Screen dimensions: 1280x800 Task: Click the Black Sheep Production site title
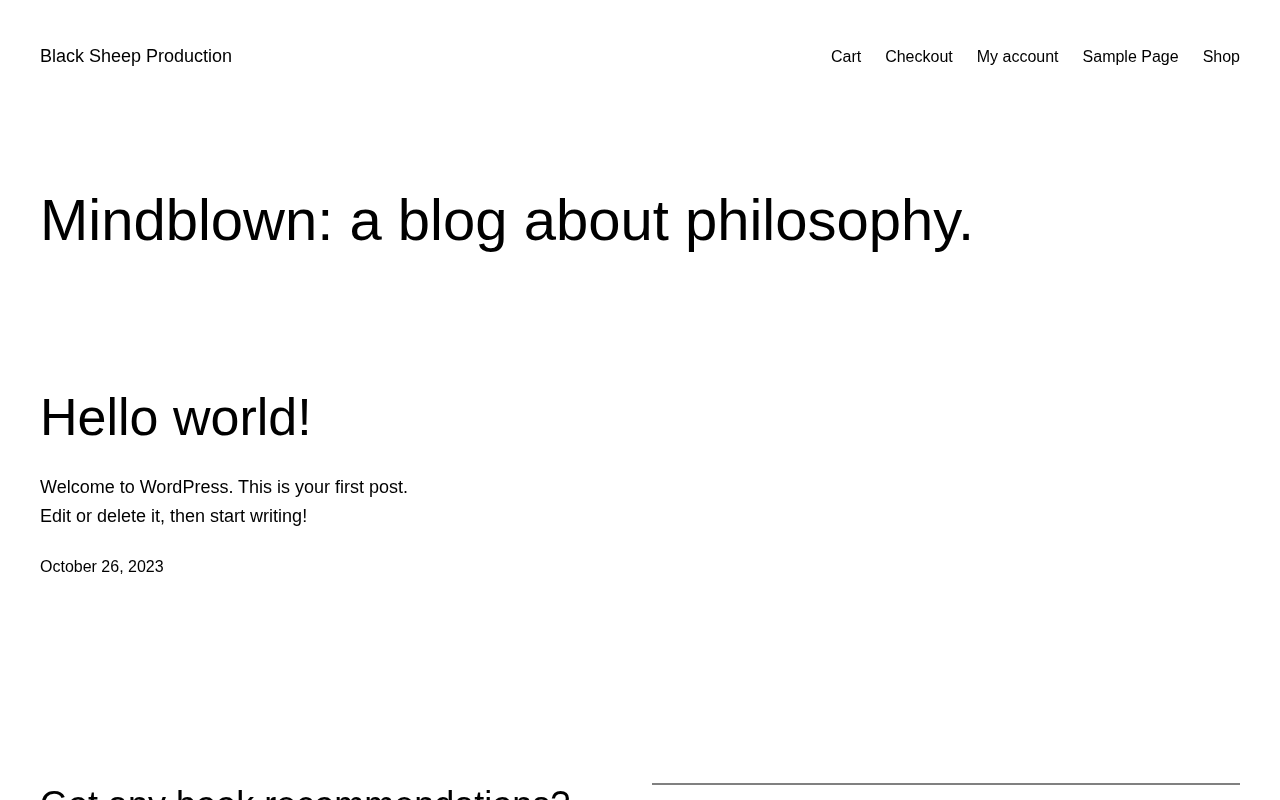136,56
